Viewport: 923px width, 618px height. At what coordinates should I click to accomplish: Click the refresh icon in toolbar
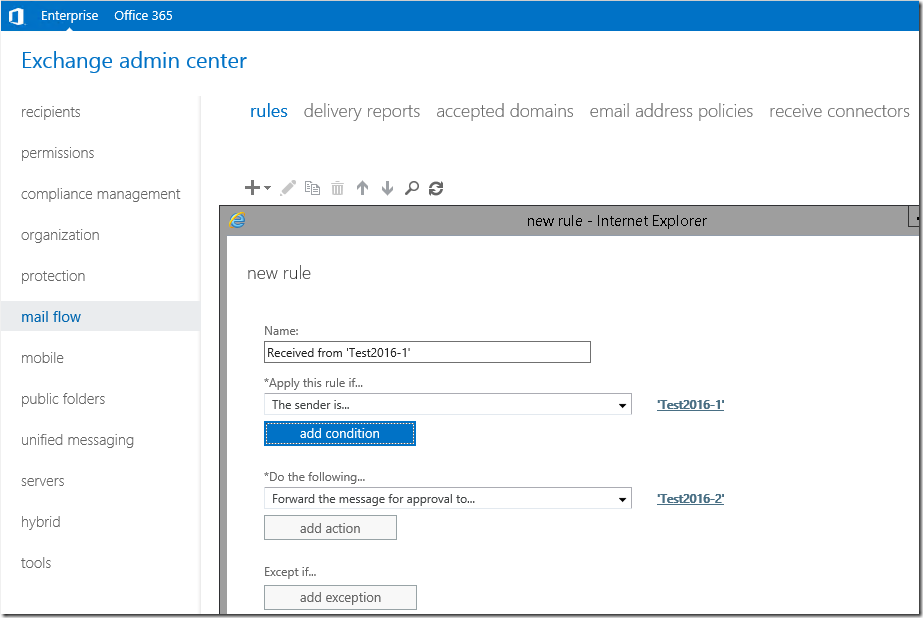[436, 188]
